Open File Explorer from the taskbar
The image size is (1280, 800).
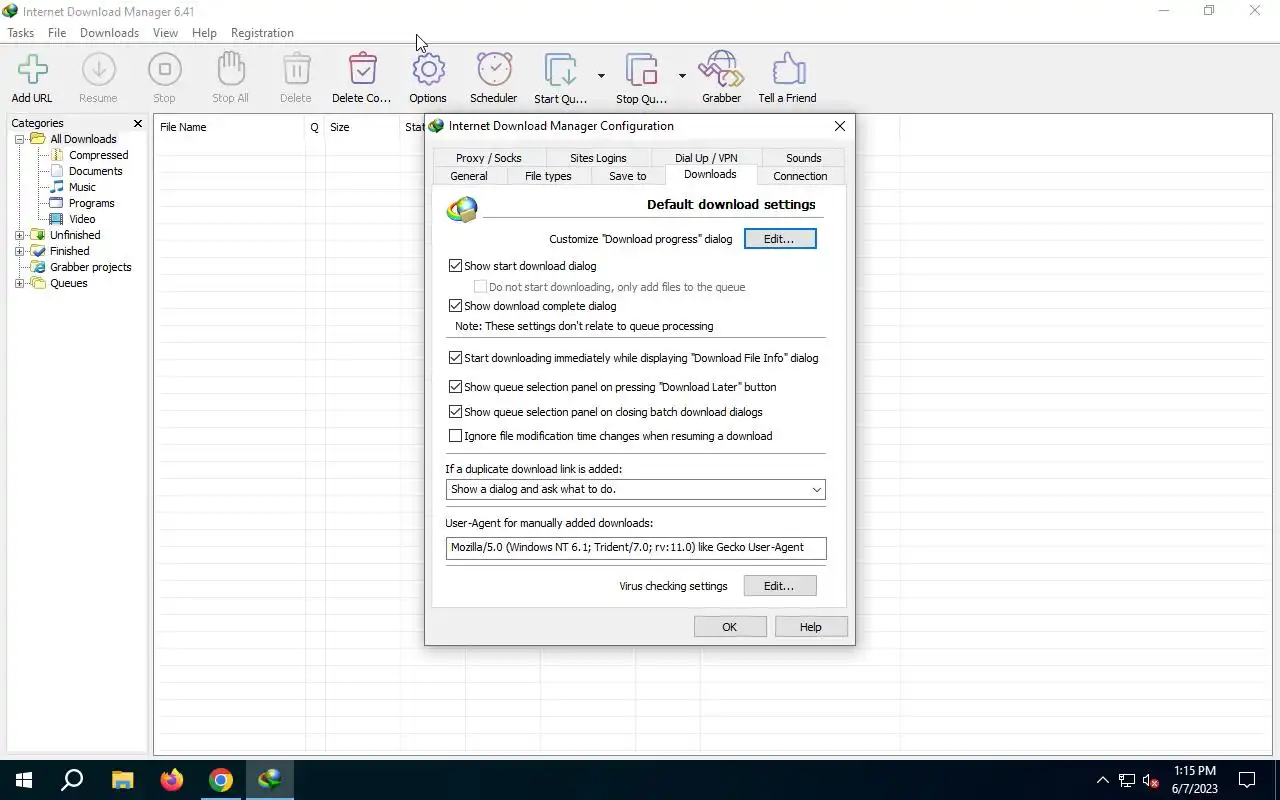tap(122, 780)
